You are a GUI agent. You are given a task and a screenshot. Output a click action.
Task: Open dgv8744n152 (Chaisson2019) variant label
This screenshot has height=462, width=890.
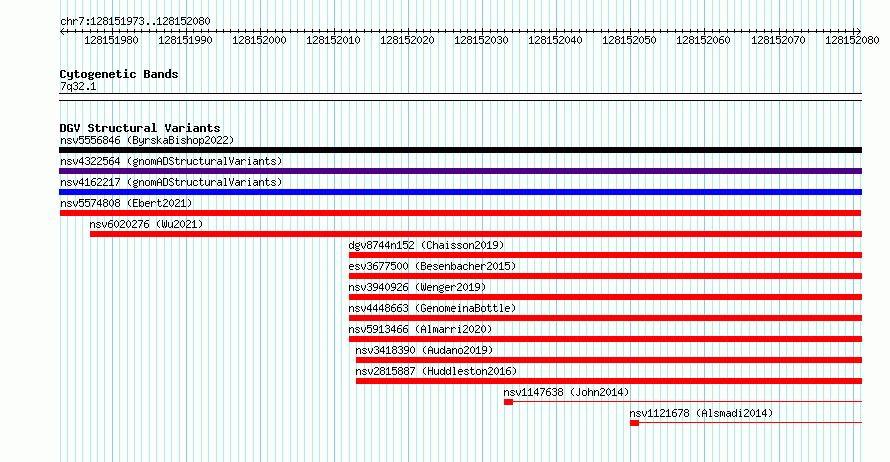point(426,245)
